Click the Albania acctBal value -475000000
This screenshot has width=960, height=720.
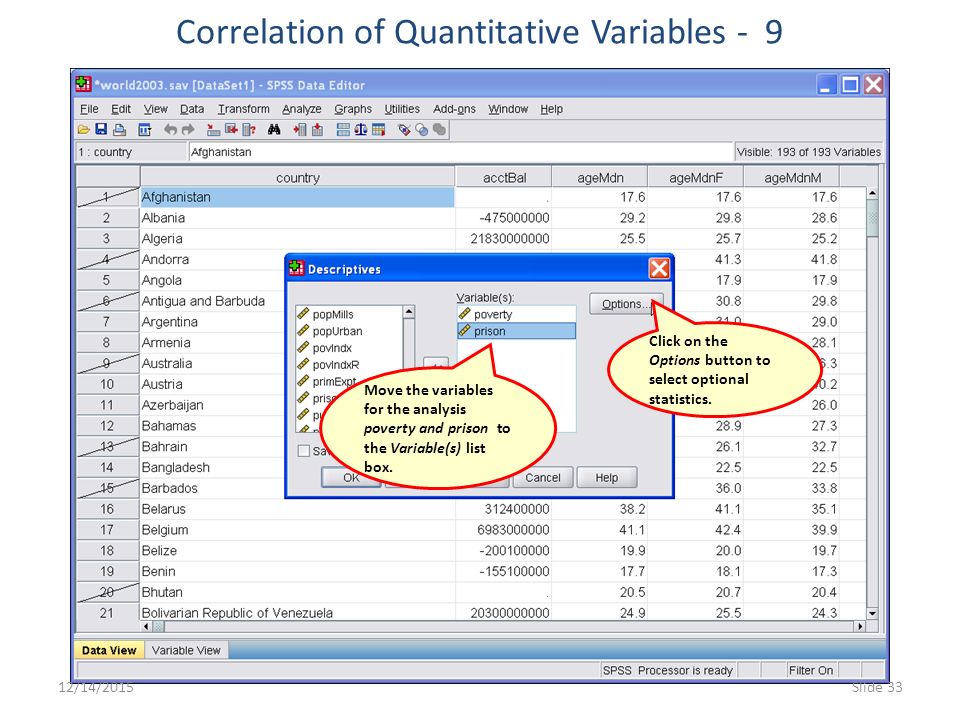pos(504,218)
